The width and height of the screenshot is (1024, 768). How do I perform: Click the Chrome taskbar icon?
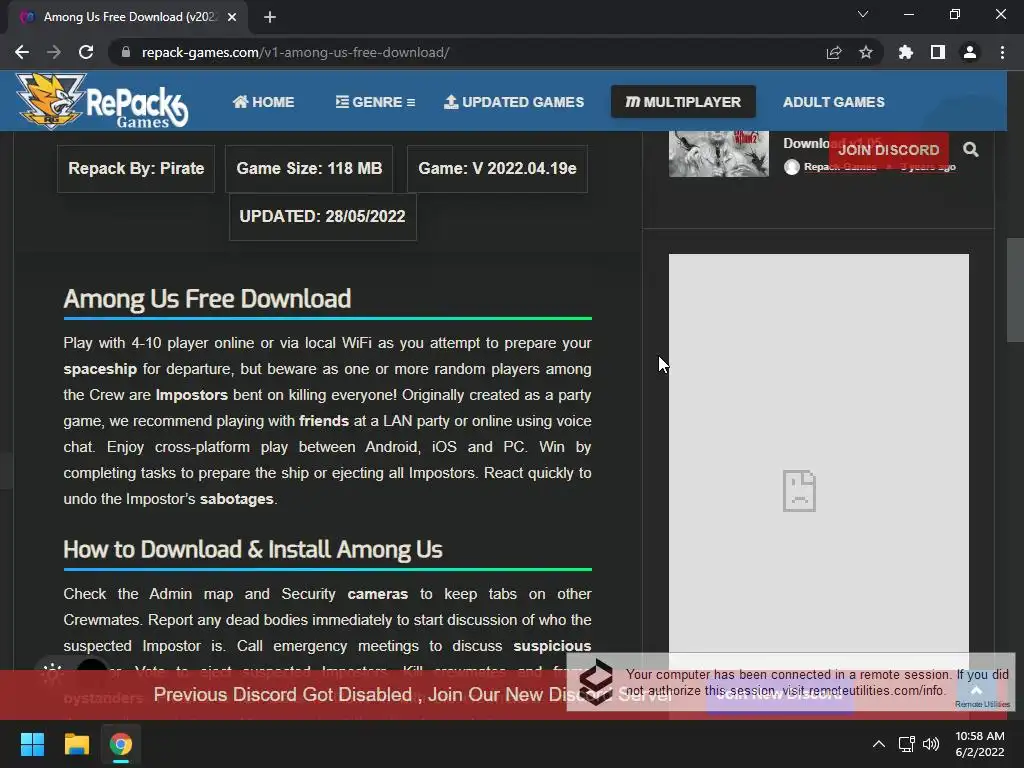[x=121, y=744]
